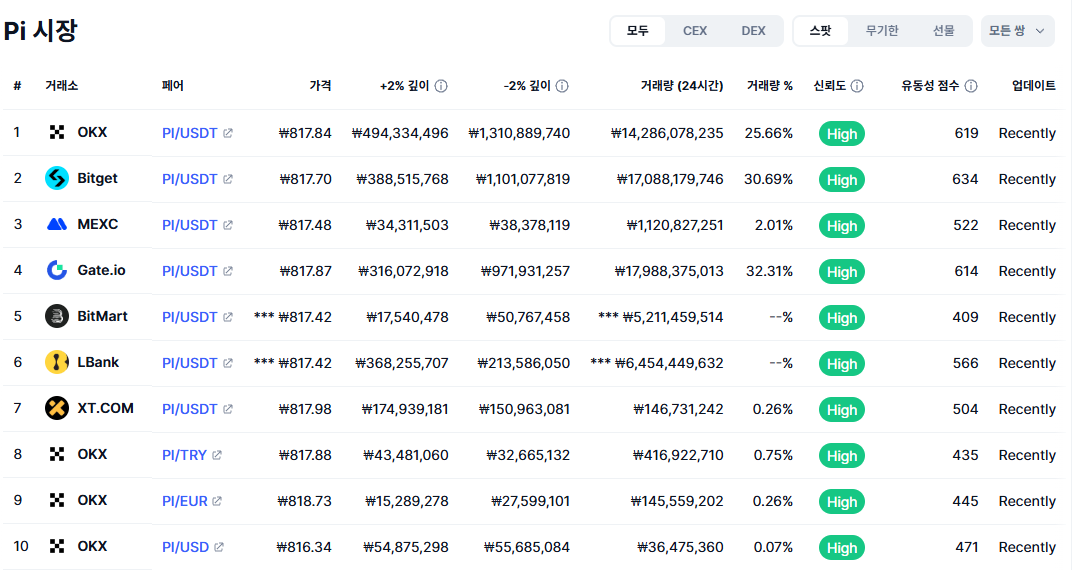
Task: Open the Bitget PI/USDT pair link
Action: [189, 179]
